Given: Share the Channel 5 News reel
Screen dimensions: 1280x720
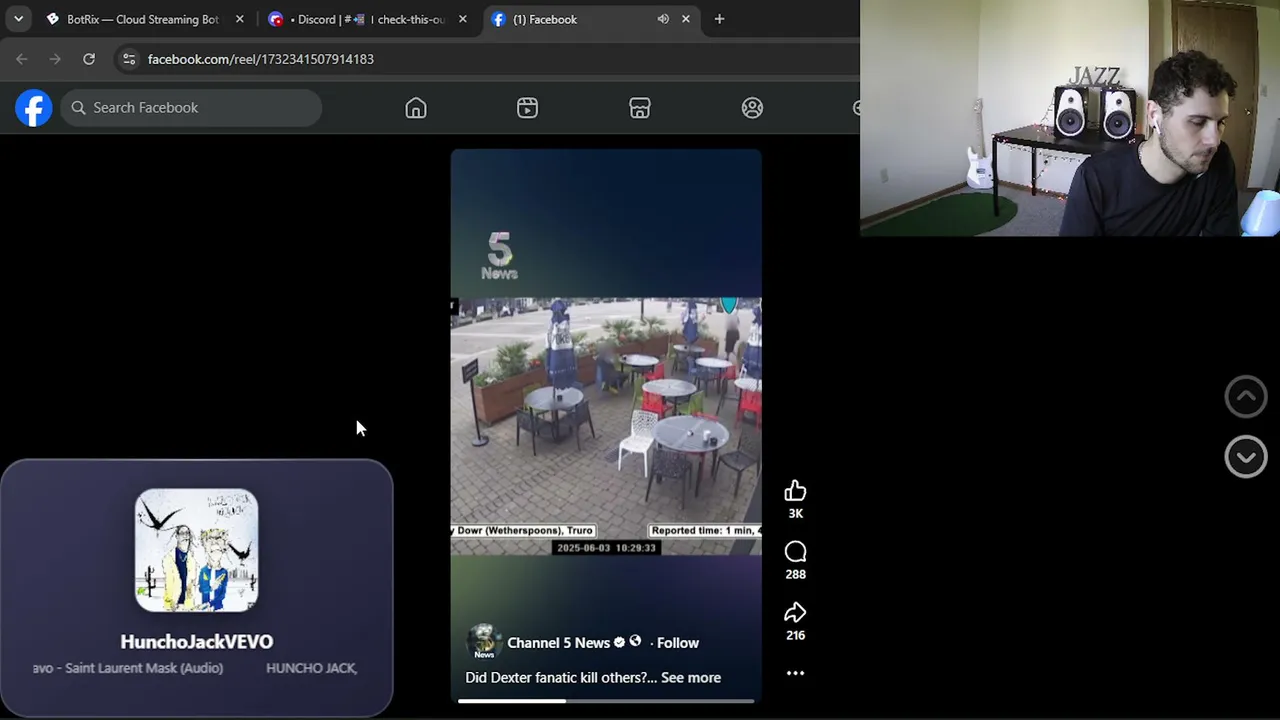Looking at the screenshot, I should click(x=795, y=613).
